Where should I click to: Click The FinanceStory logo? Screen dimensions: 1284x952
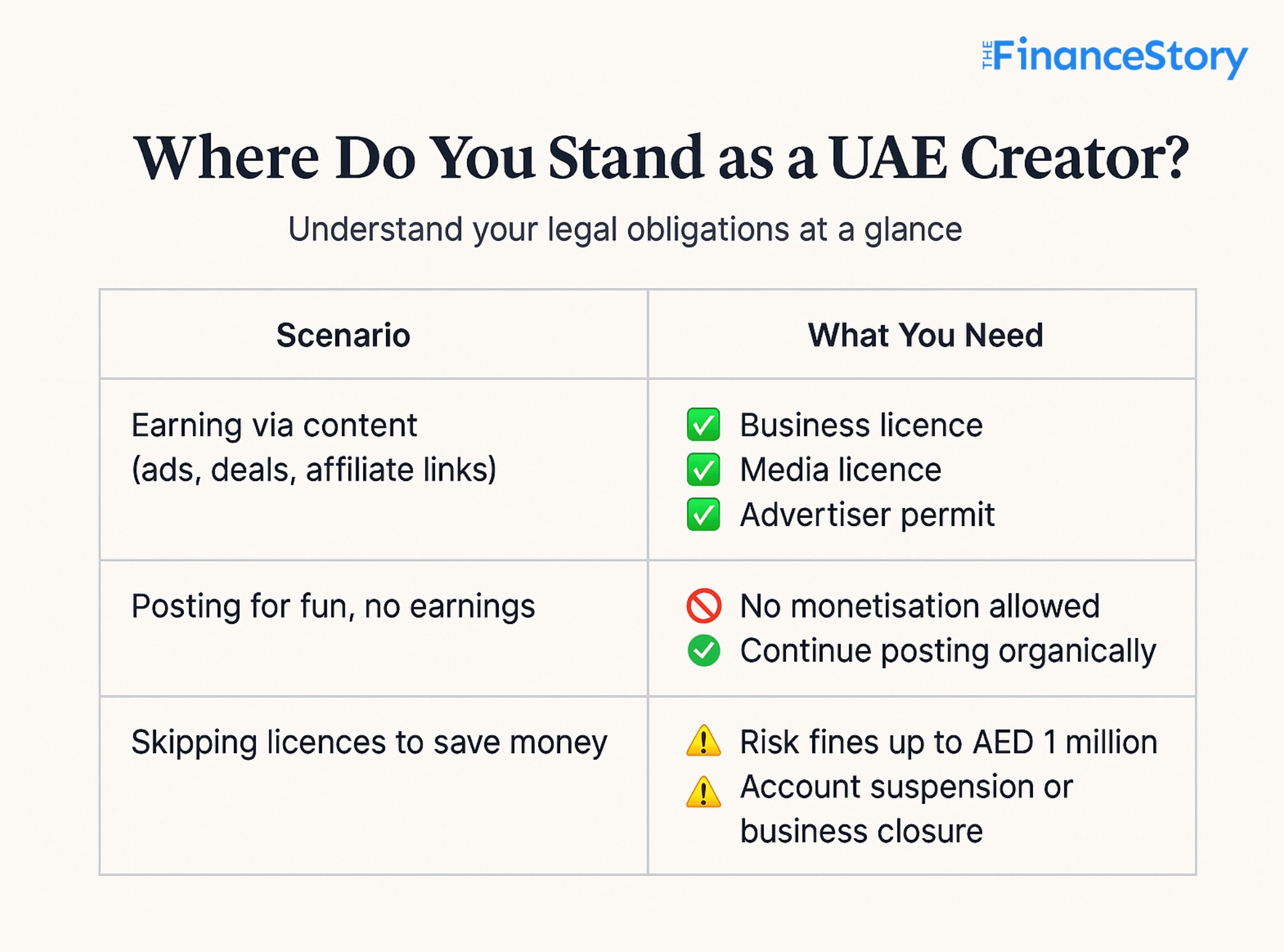point(1114,57)
